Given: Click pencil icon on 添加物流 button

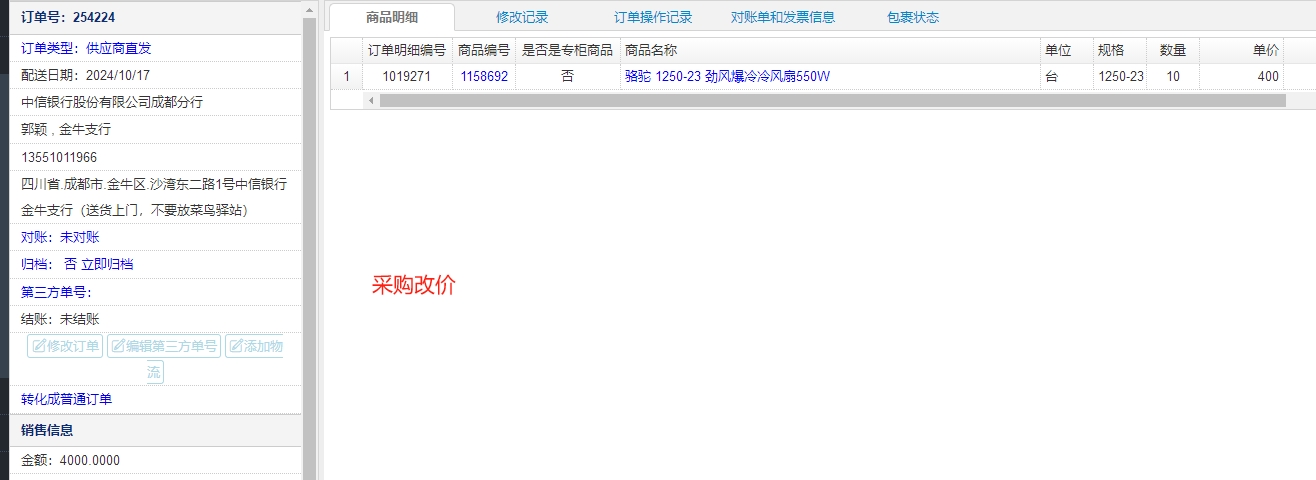Looking at the screenshot, I should pyautogui.click(x=236, y=346).
